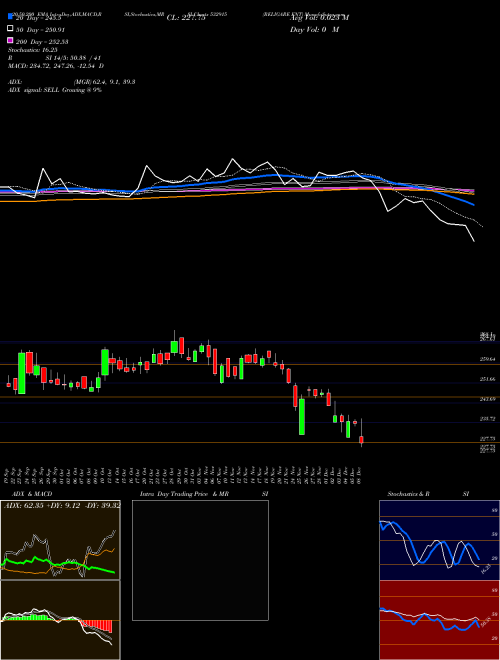Click the 'CL: 227.75' closing price label
500x660 pixels.
[x=186, y=18]
